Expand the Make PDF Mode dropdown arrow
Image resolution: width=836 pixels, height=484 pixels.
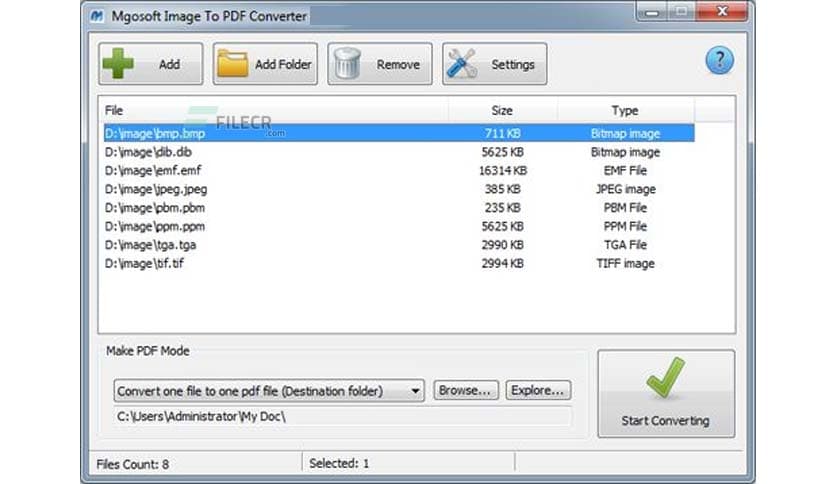coord(415,391)
